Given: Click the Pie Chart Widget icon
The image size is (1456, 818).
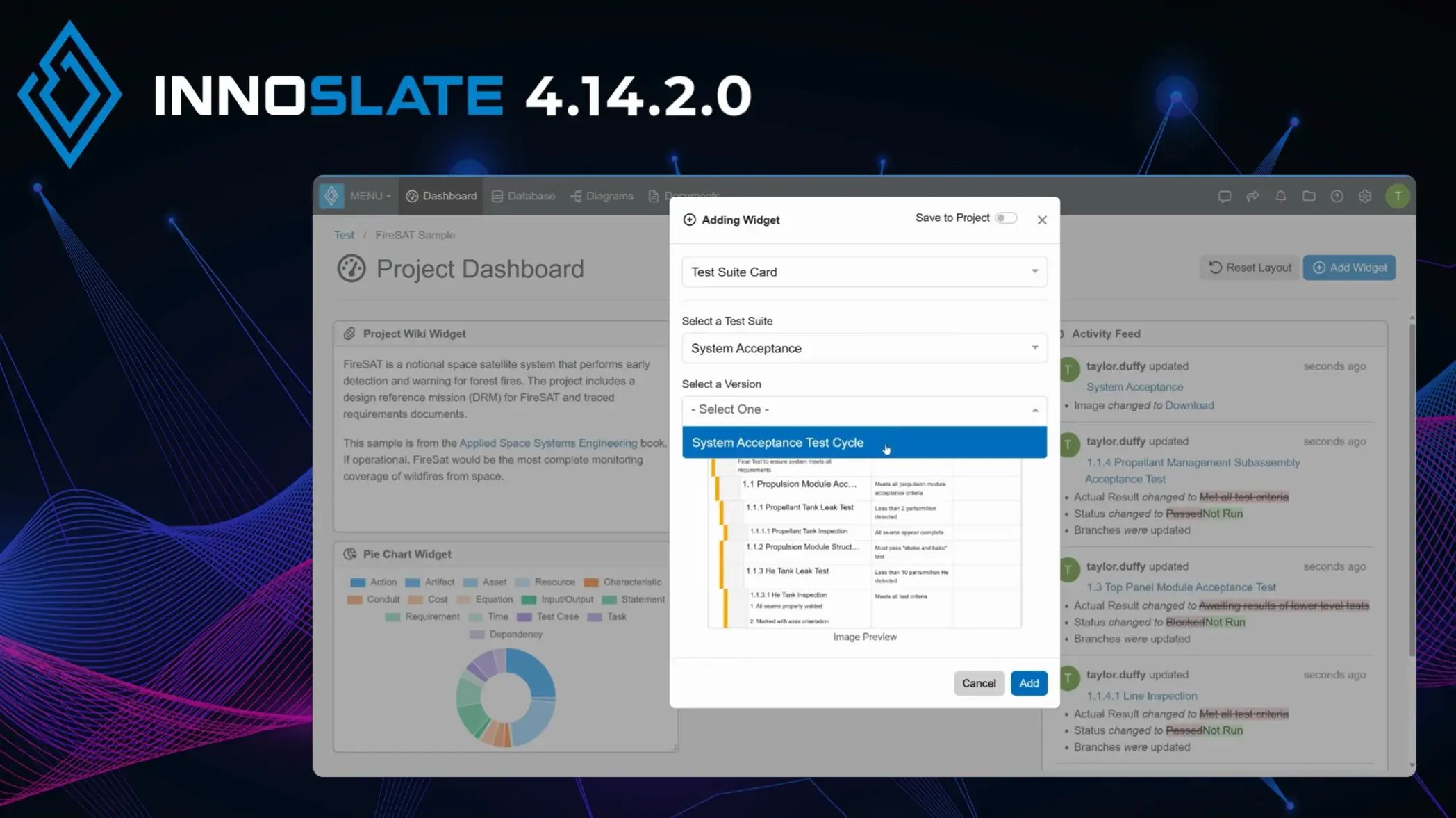Looking at the screenshot, I should point(349,554).
